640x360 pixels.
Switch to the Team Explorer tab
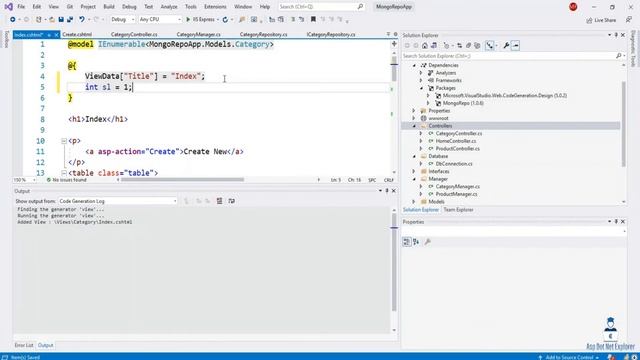458,210
